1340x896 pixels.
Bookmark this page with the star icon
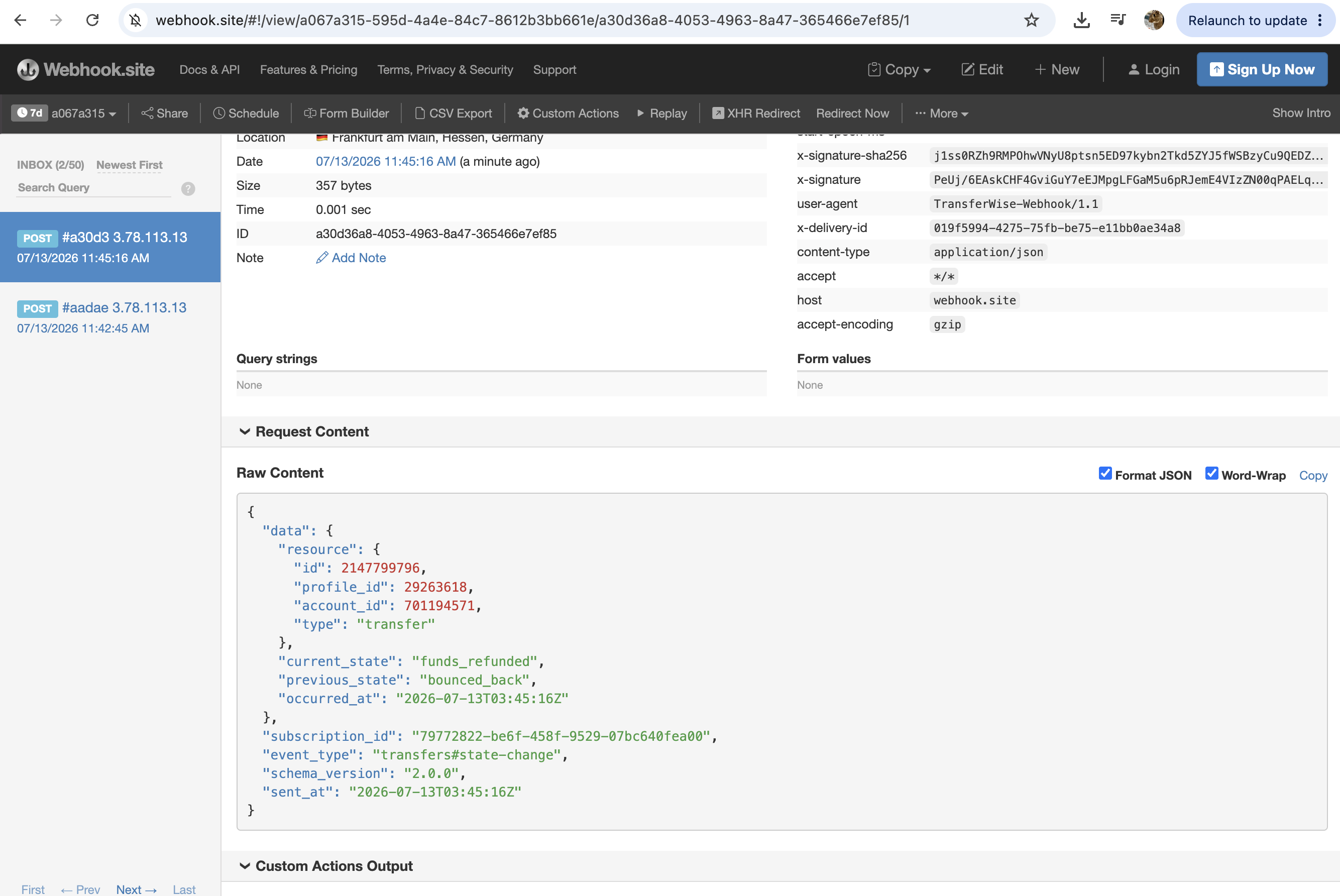[x=1031, y=21]
